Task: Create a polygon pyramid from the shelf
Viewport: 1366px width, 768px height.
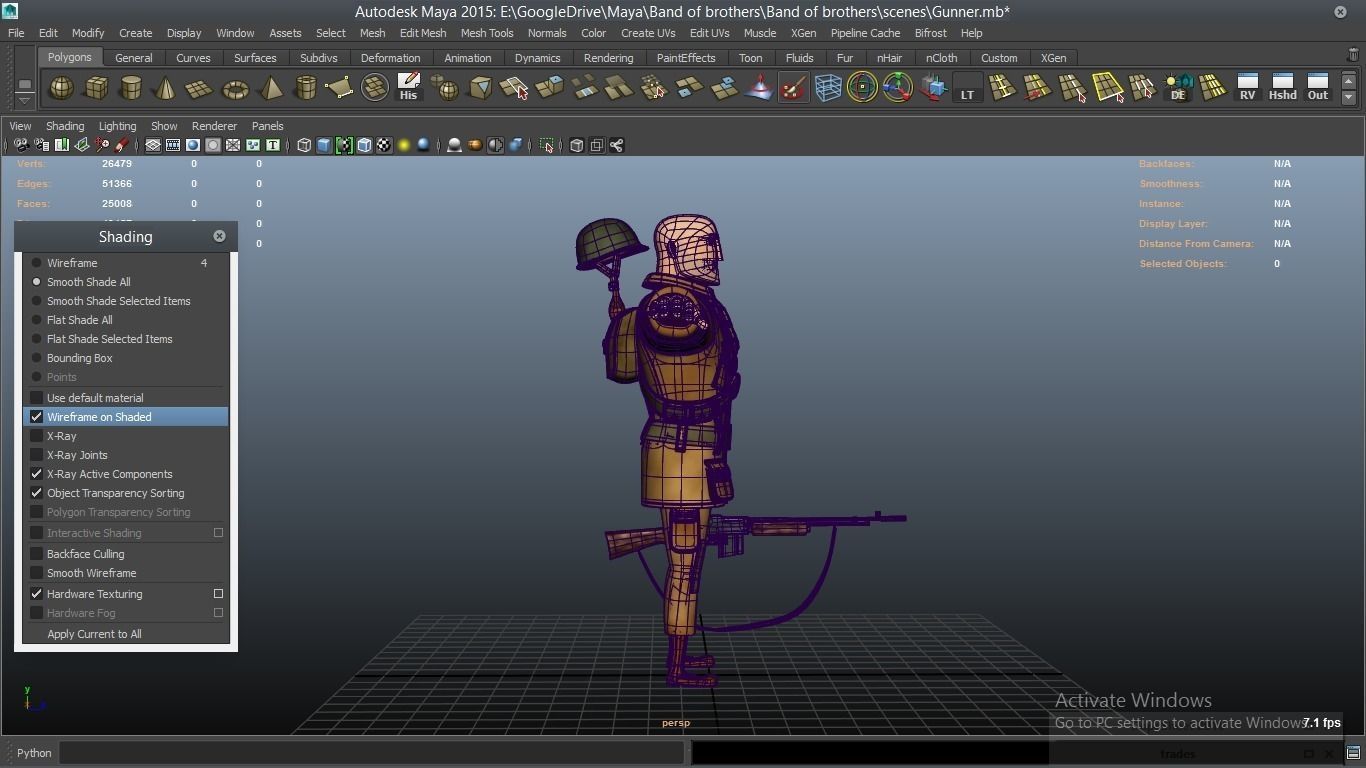Action: pyautogui.click(x=270, y=88)
